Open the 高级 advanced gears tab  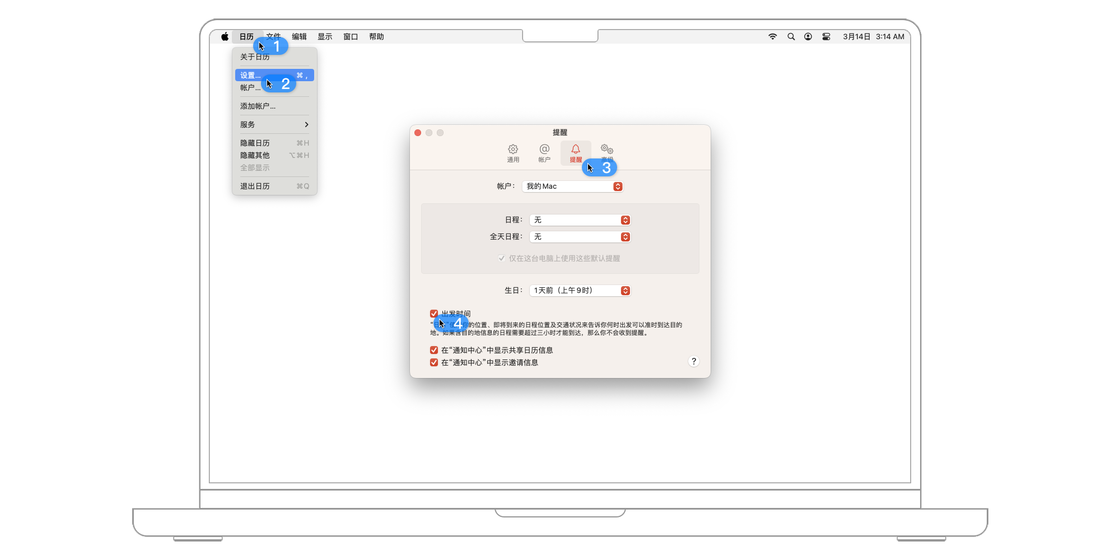[607, 153]
